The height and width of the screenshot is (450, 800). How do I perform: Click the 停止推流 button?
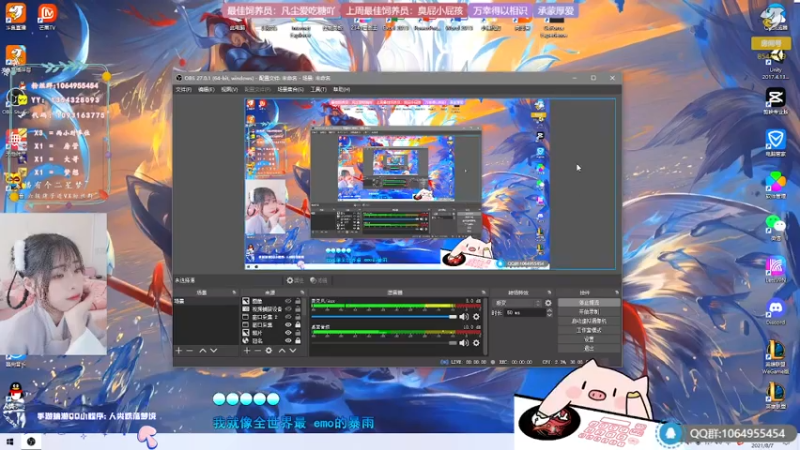589,303
